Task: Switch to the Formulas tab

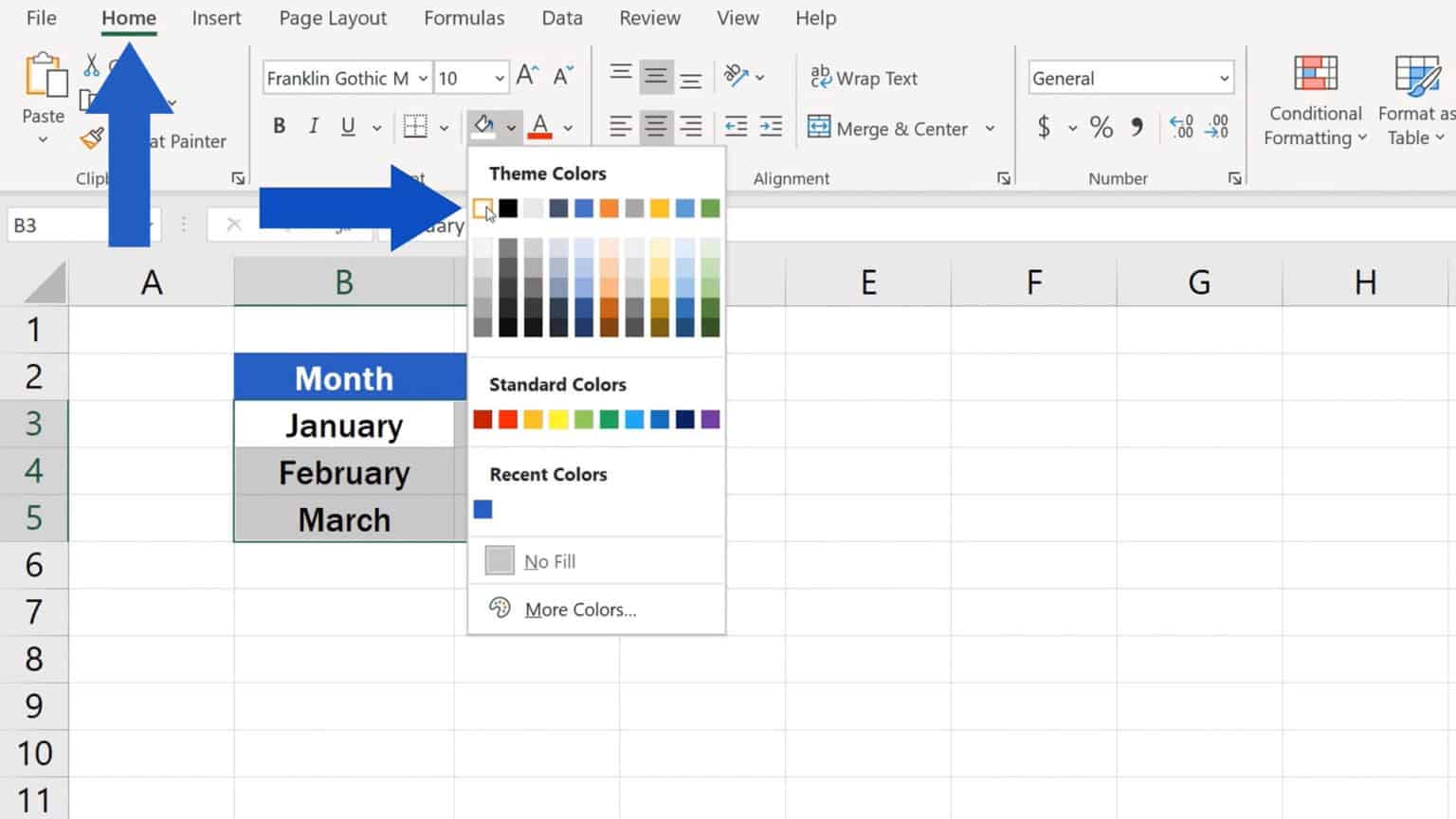Action: tap(464, 18)
